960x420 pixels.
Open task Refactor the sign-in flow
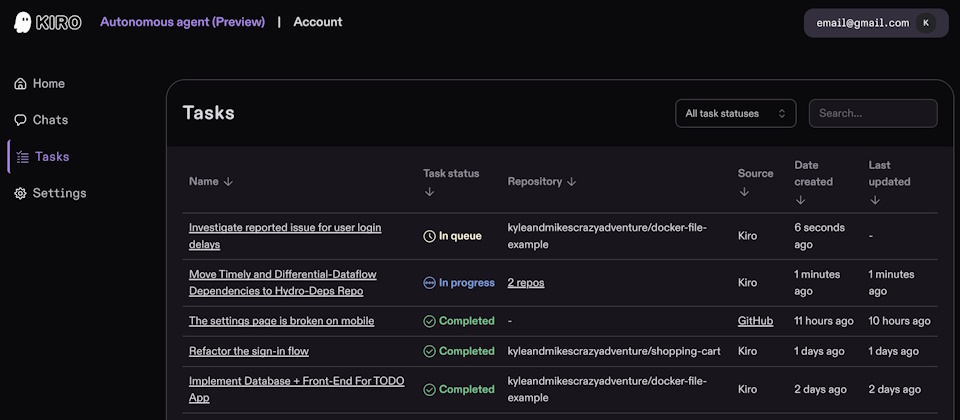248,351
